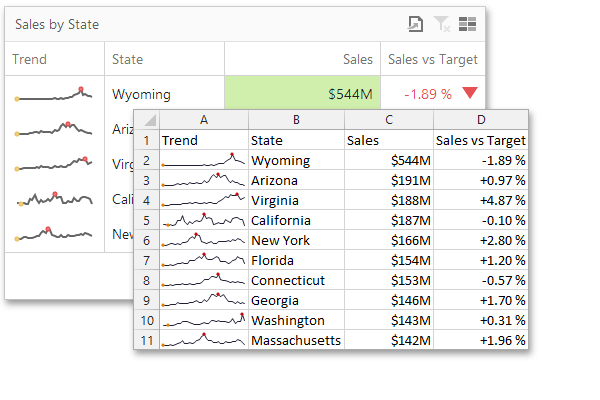Click spreadsheet cell Virginia
This screenshot has width=600, height=400.
pos(296,200)
